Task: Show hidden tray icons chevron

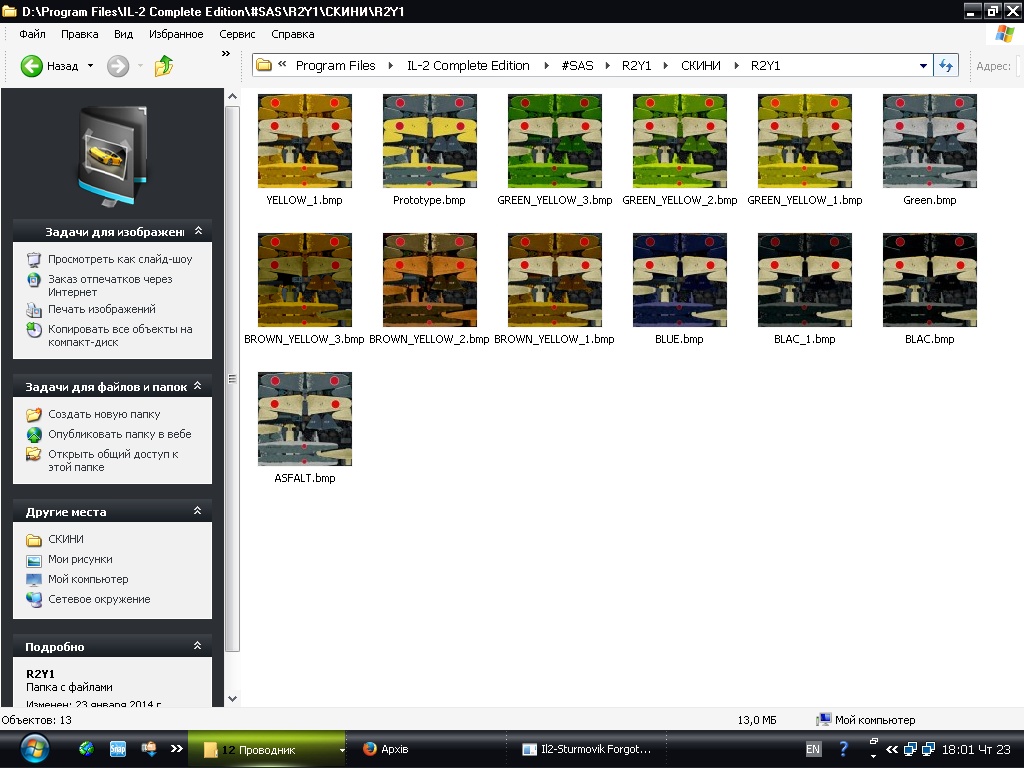Action: coord(891,749)
